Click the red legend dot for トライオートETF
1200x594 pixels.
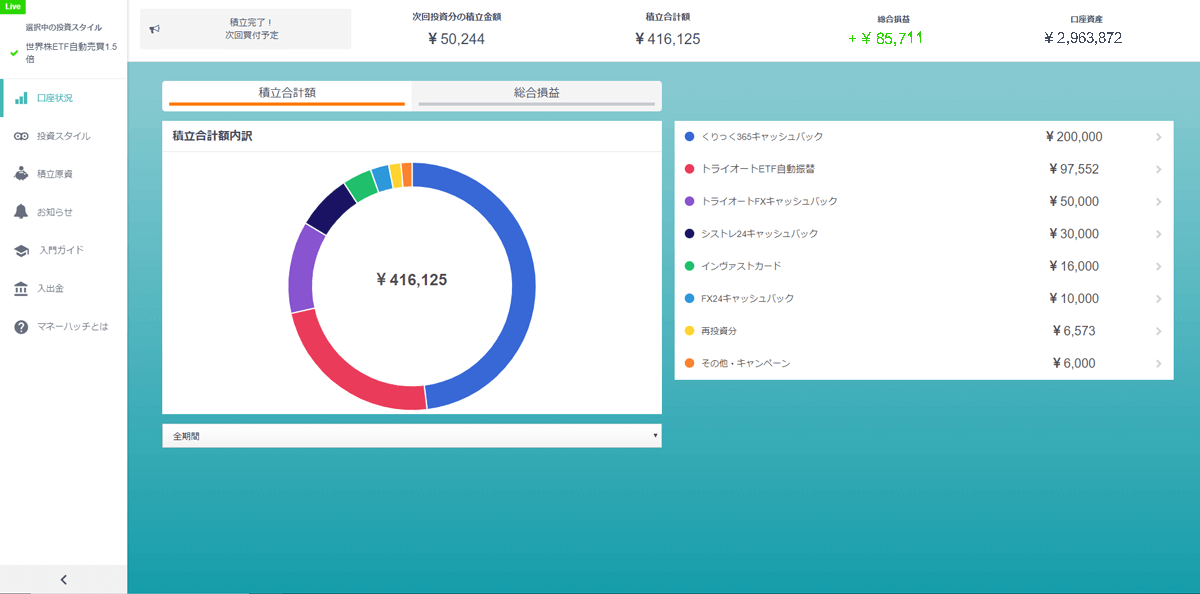coord(689,169)
